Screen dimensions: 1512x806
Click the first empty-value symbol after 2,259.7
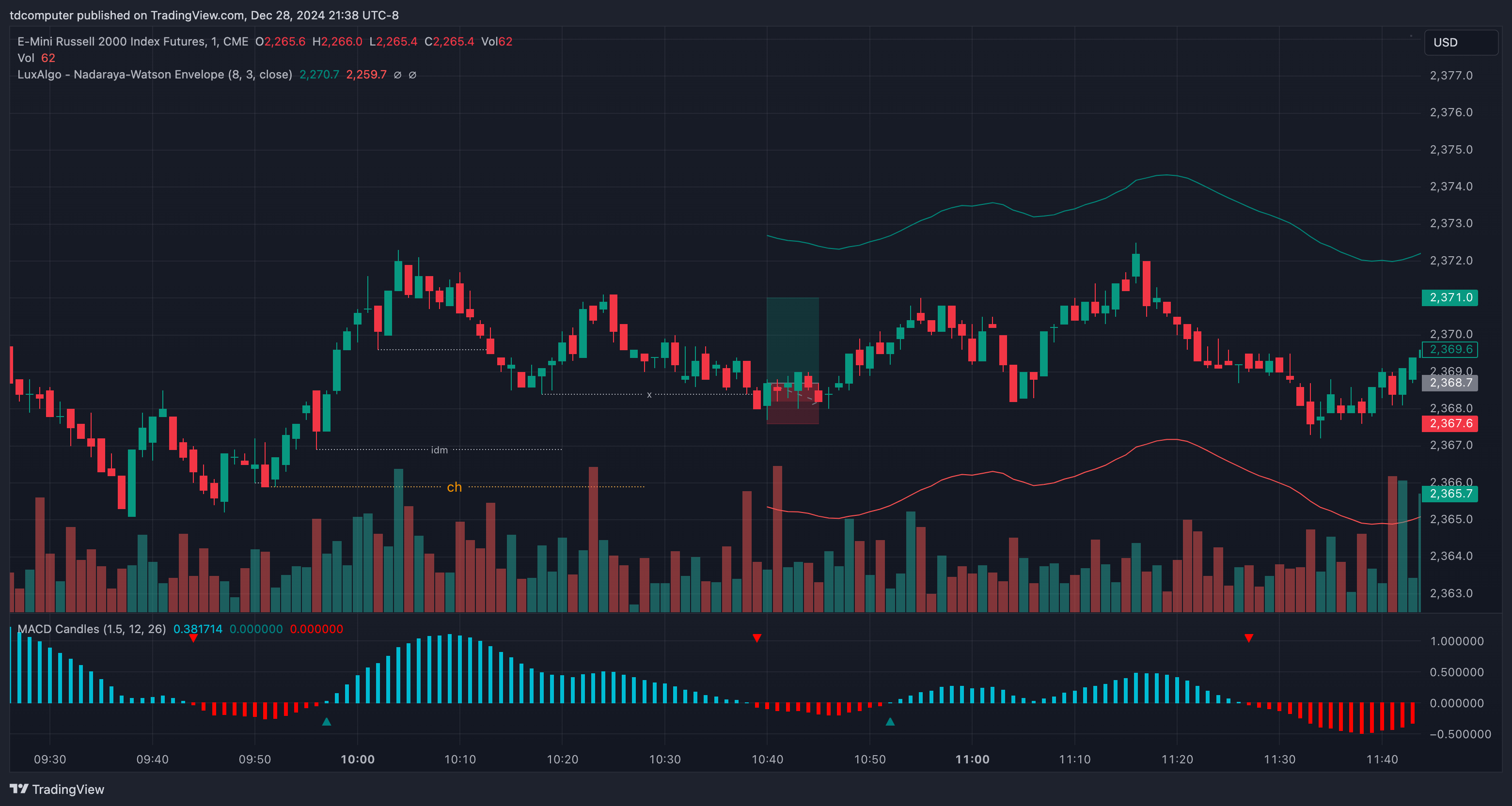(x=397, y=75)
